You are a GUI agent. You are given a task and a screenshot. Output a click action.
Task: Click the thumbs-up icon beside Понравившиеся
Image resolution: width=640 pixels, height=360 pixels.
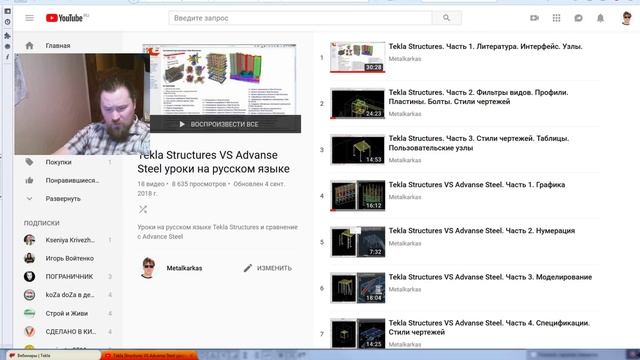[x=29, y=180]
